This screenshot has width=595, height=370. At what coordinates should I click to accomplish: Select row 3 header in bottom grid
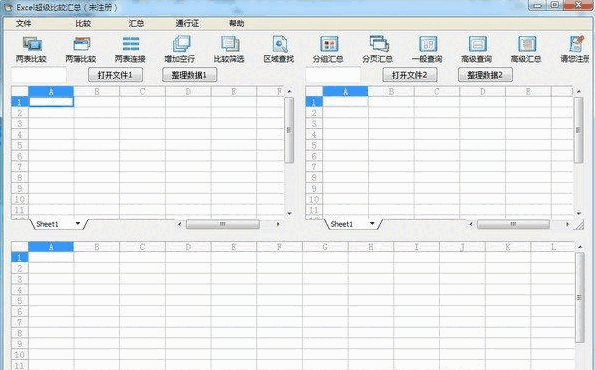(x=20, y=279)
